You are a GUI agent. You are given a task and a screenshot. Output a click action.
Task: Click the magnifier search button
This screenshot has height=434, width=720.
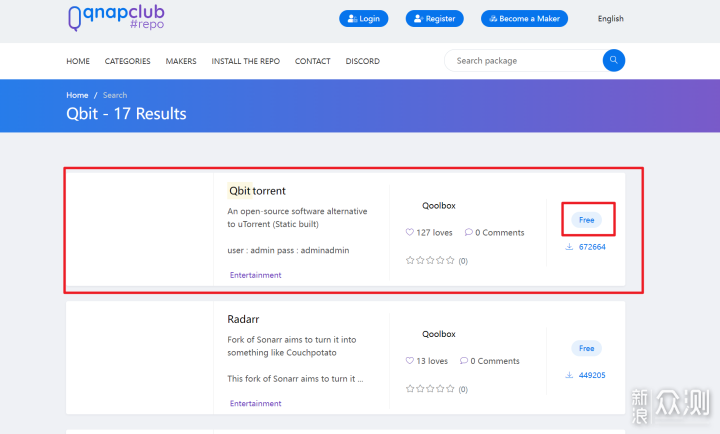(613, 60)
